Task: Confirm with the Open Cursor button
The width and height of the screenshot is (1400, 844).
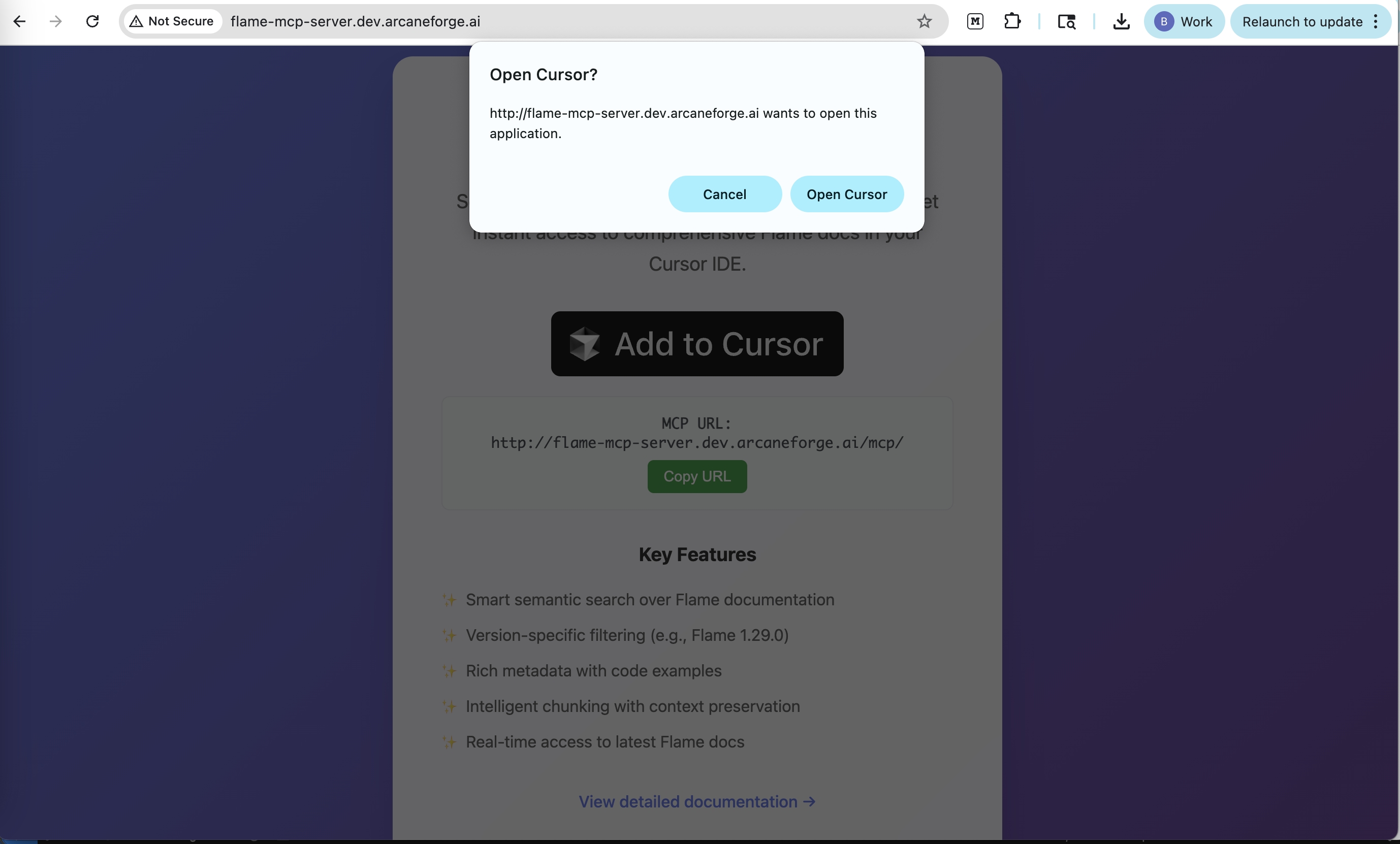Action: click(847, 193)
